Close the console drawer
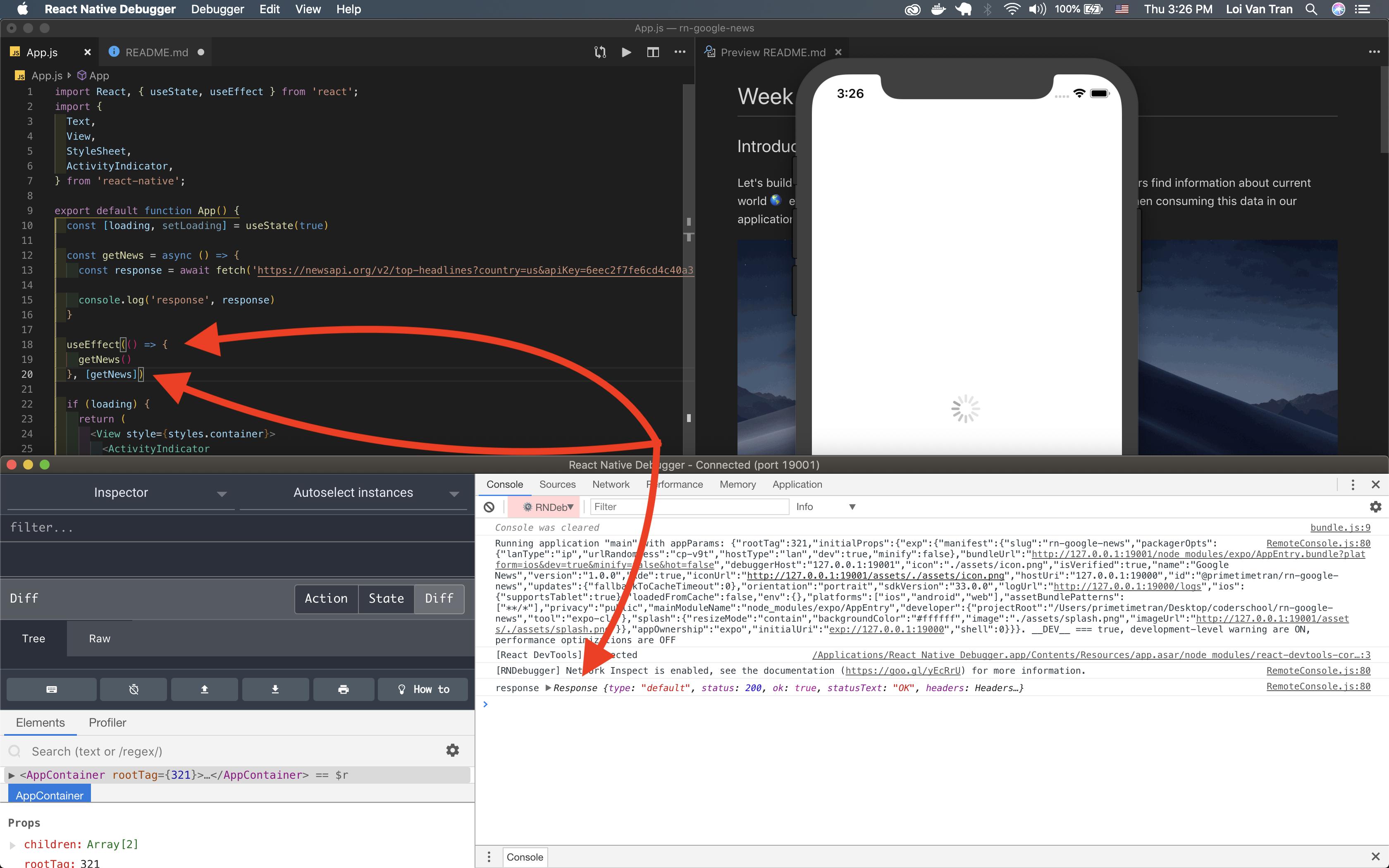The height and width of the screenshot is (868, 1389). click(1375, 856)
